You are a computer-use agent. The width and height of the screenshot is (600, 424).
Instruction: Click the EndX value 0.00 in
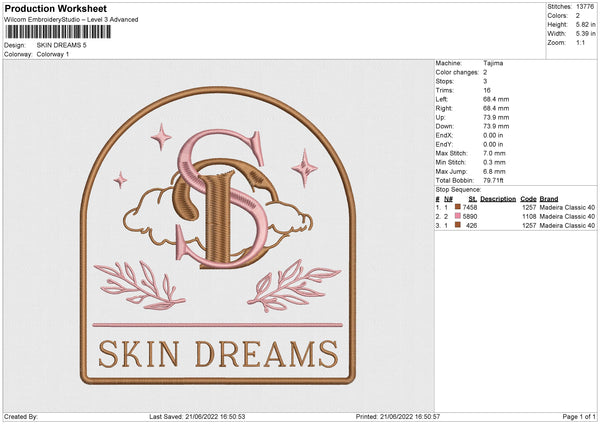493,135
